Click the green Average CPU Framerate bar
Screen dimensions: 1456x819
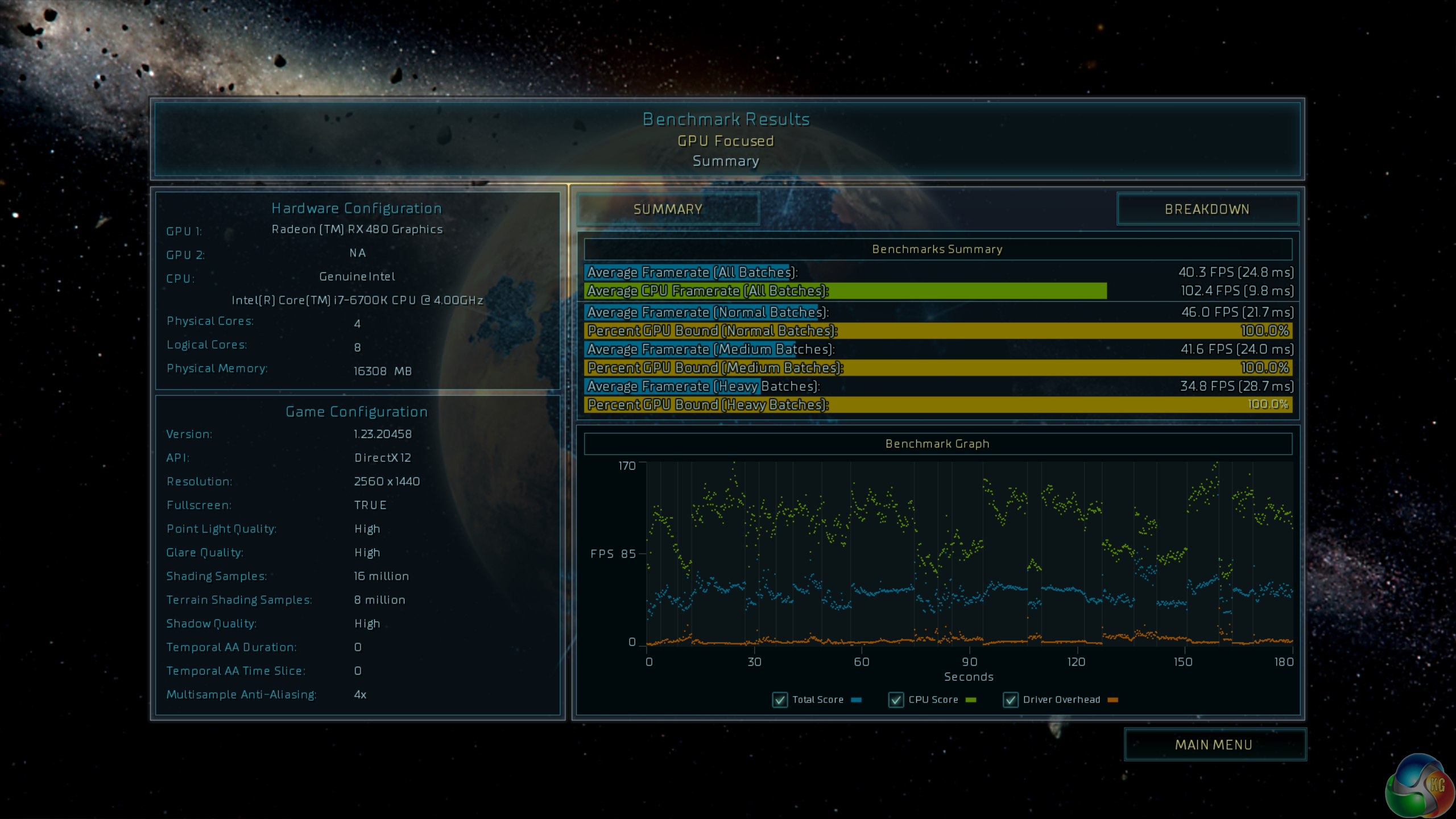(x=845, y=291)
